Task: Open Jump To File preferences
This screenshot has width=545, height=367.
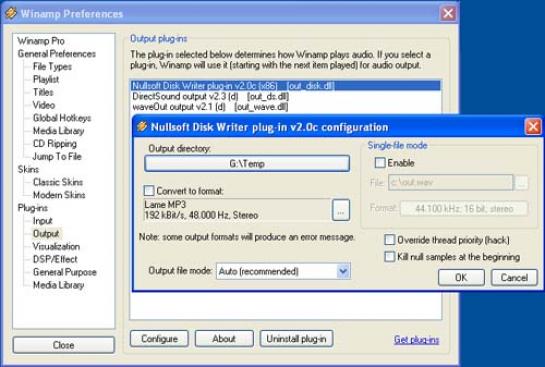Action: 57,156
